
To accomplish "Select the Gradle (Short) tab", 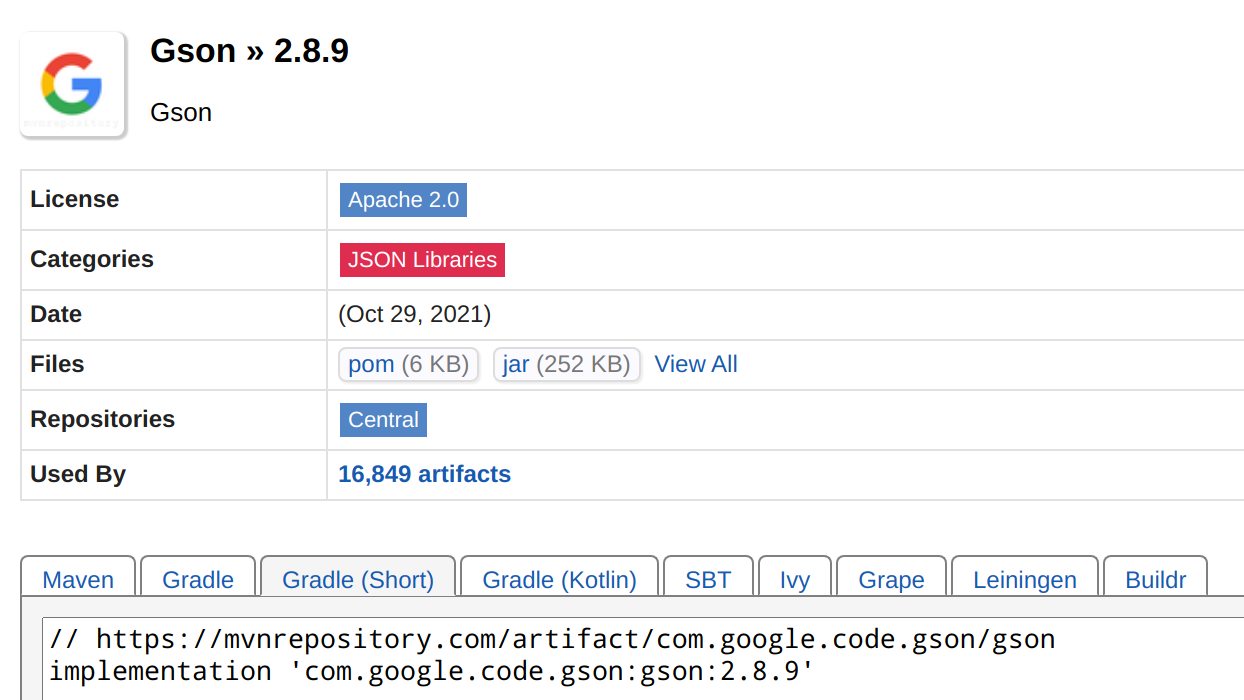I will coord(358,579).
